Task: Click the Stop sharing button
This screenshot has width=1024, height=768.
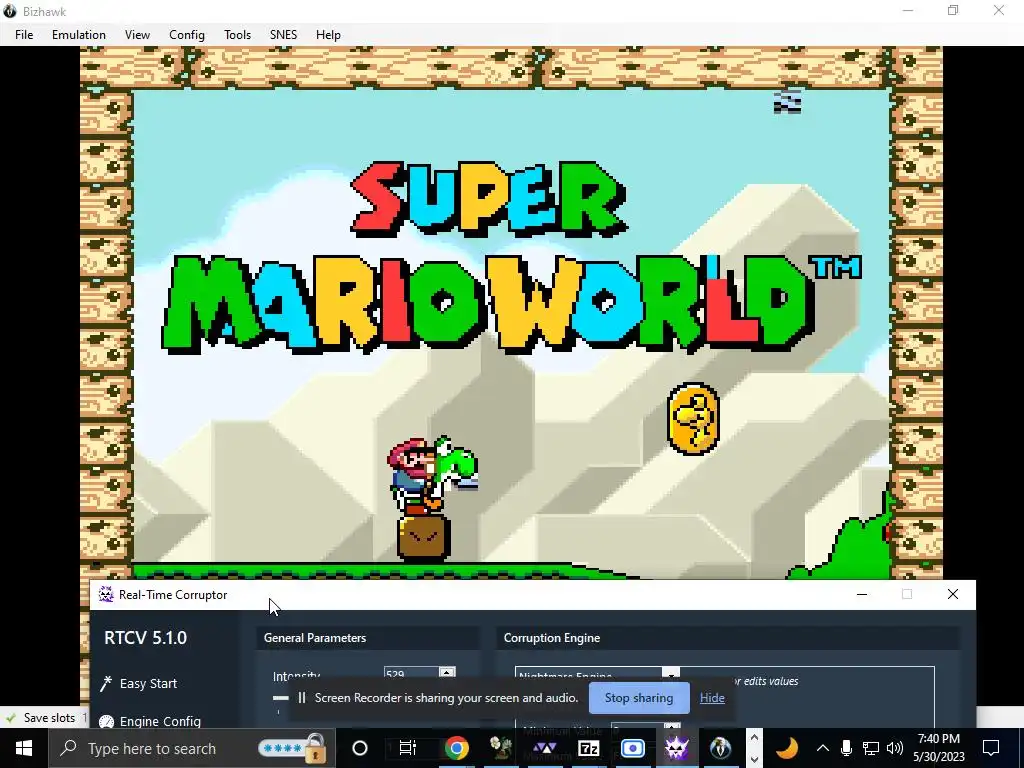Action: [x=639, y=697]
